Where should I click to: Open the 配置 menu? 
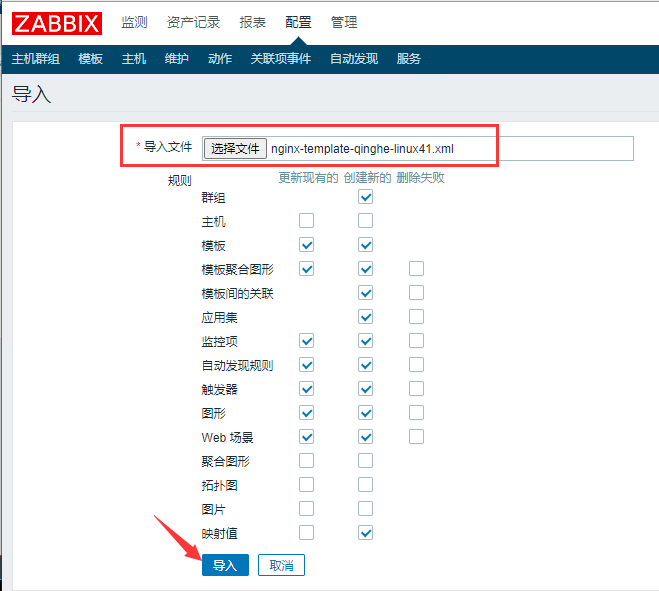pyautogui.click(x=298, y=22)
